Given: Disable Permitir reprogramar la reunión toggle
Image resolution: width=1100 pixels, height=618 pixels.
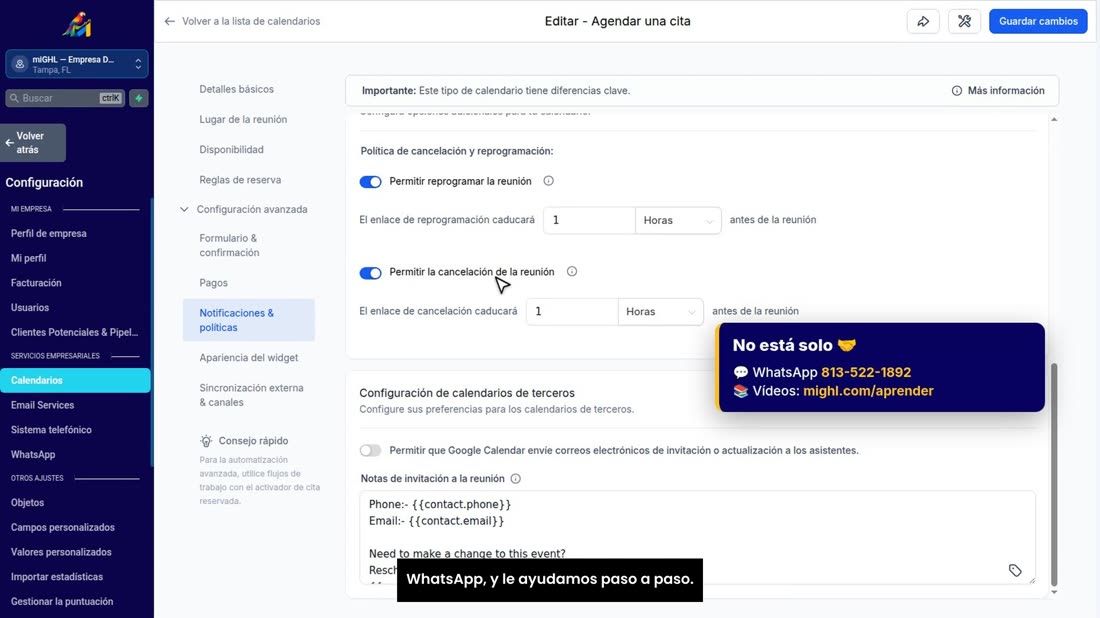Looking at the screenshot, I should [370, 182].
